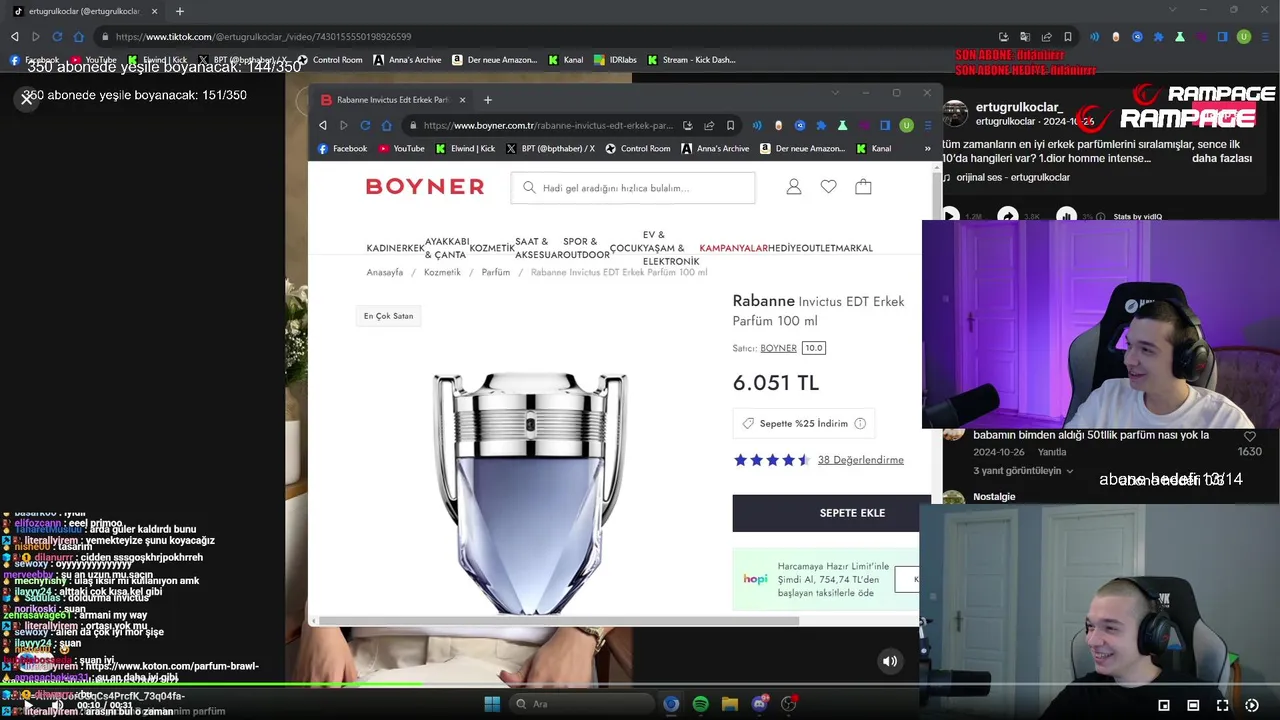Go to home page in Boyner window
Image resolution: width=1280 pixels, height=720 pixels.
[387, 125]
